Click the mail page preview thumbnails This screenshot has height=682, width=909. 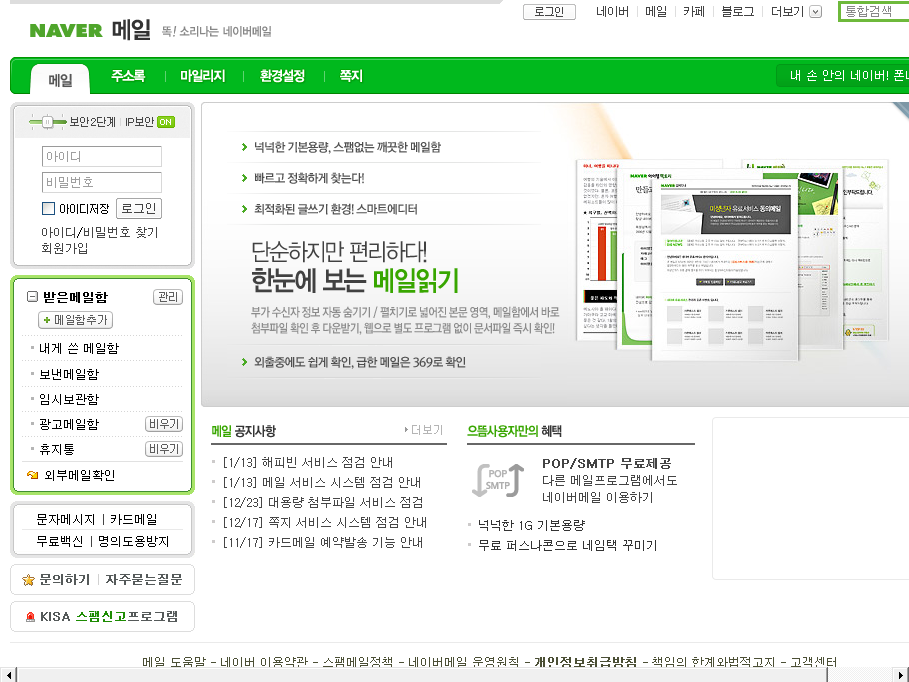732,259
